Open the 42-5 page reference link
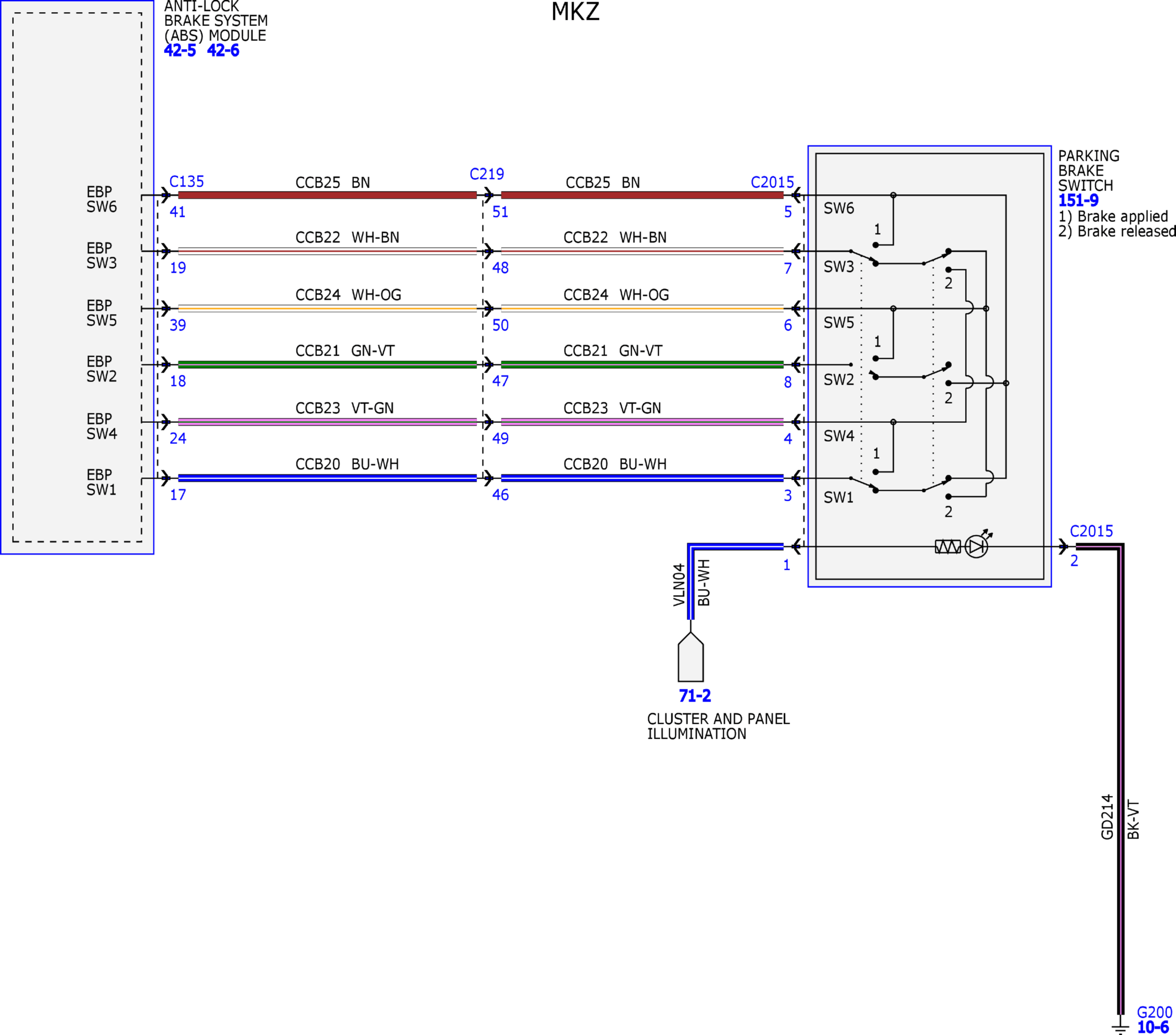 point(179,51)
